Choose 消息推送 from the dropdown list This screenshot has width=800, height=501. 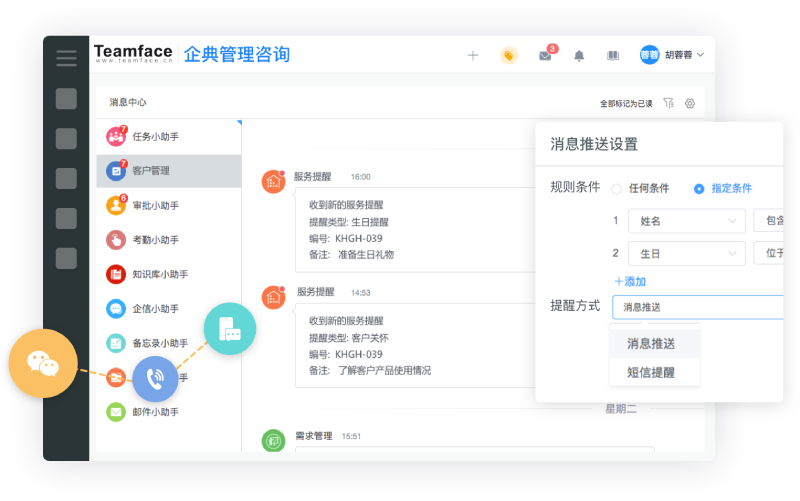tap(655, 344)
